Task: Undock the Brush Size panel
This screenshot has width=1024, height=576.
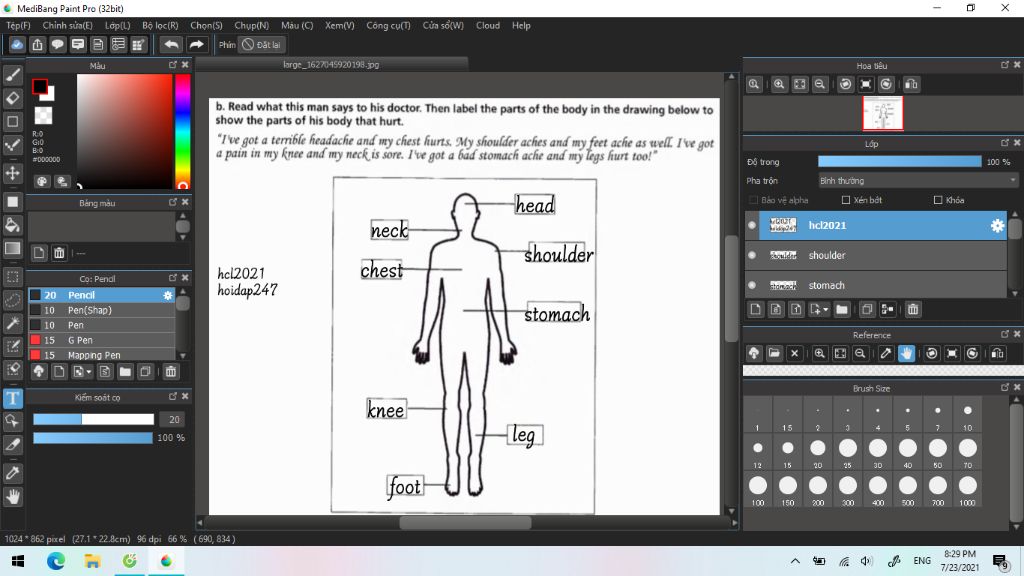Action: (1004, 387)
